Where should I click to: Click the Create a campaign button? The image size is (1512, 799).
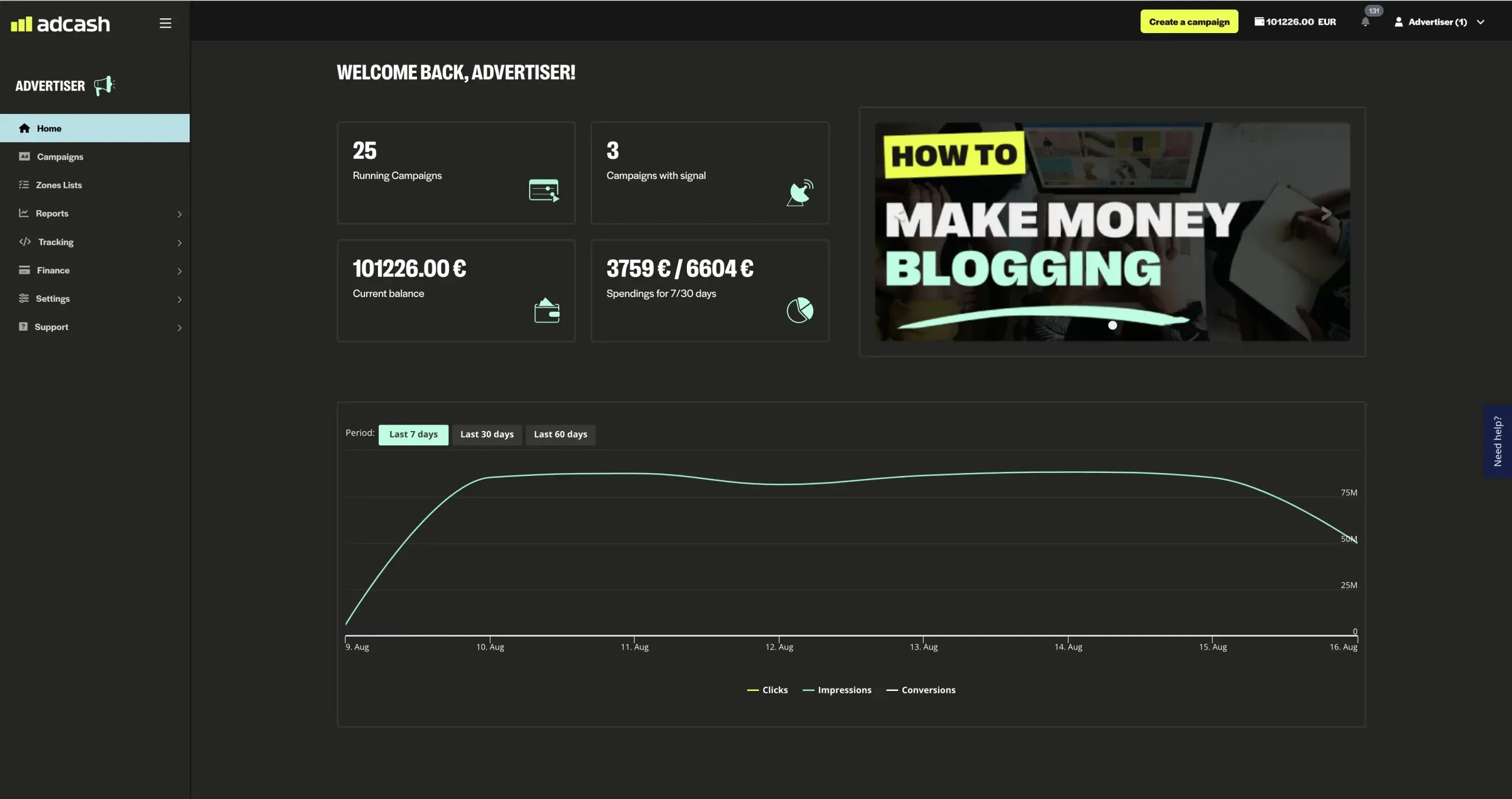coord(1188,22)
